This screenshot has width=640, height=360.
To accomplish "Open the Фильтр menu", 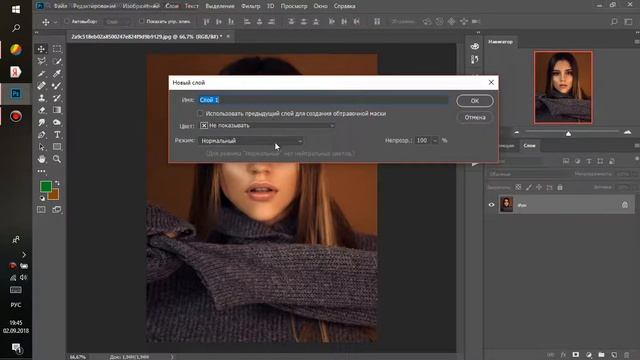I will [x=251, y=6].
